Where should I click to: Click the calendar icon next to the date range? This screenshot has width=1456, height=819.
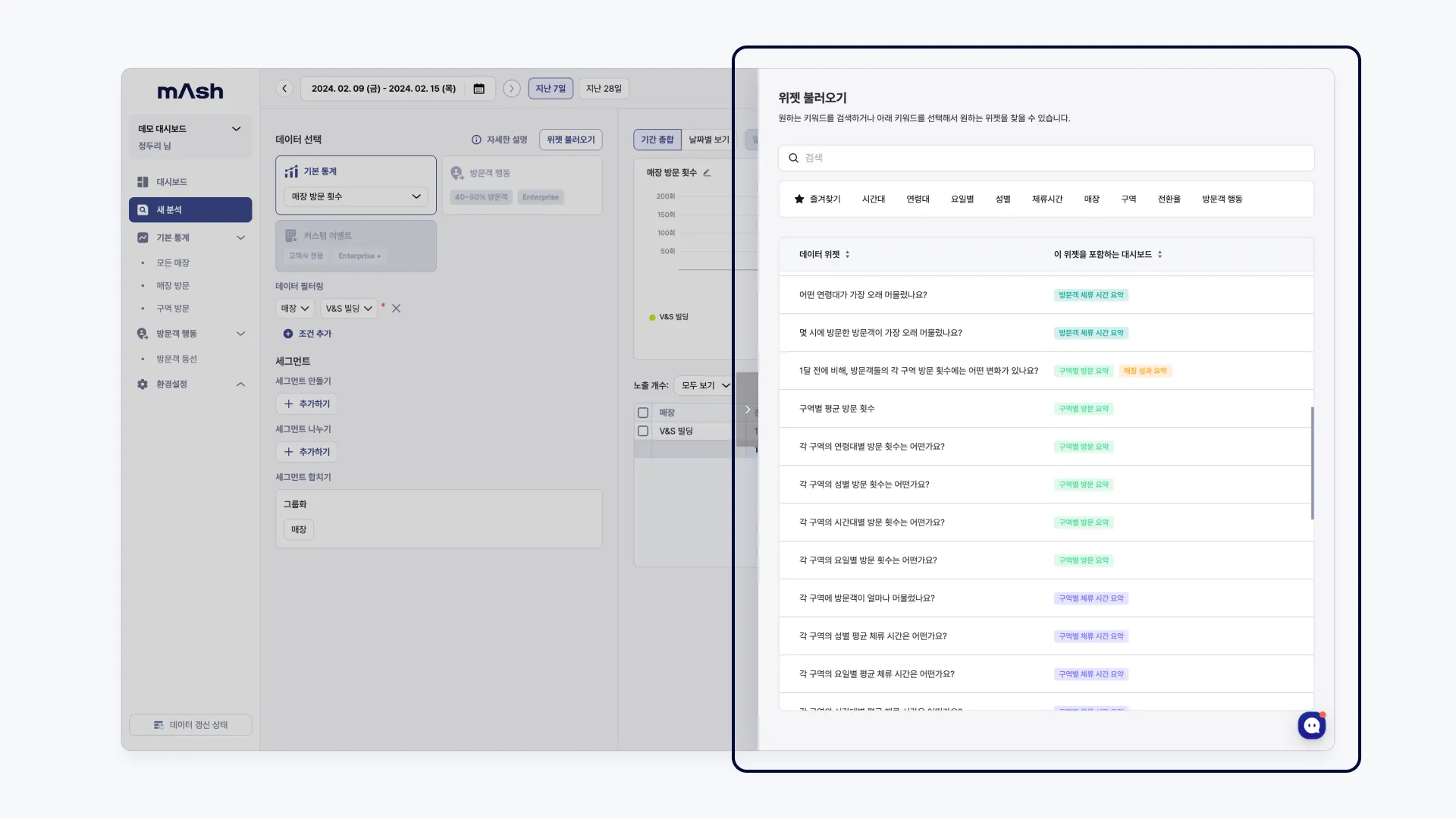479,89
